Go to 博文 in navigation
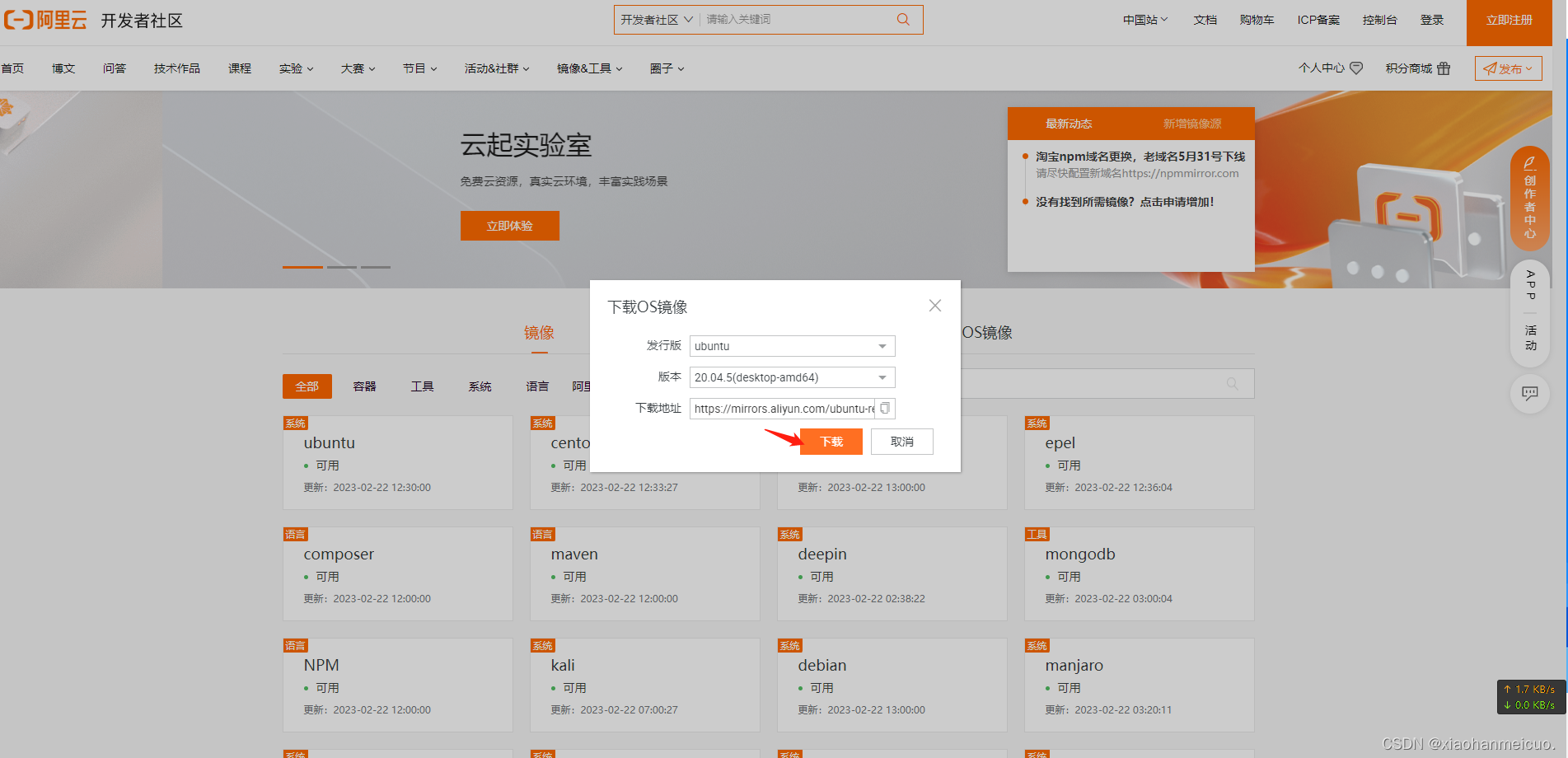This screenshot has height=758, width=1568. coord(63,68)
